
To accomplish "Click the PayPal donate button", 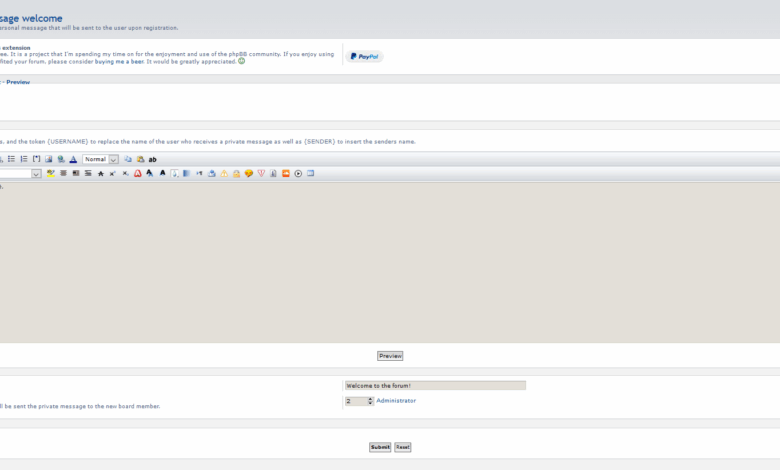I will coord(364,57).
